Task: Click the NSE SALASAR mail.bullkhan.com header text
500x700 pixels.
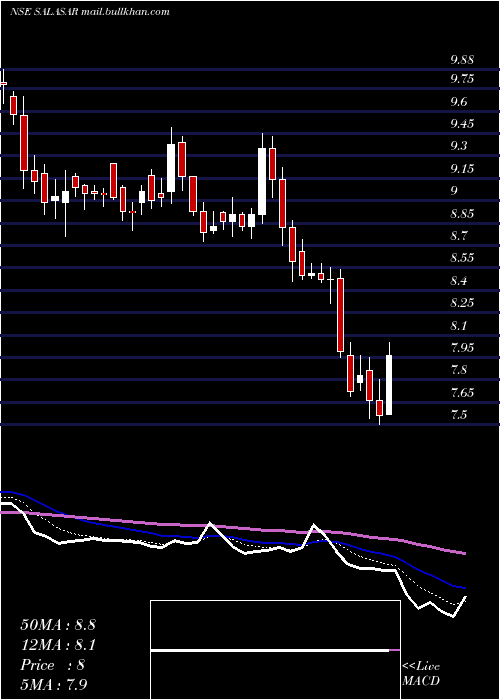Action: [90, 12]
